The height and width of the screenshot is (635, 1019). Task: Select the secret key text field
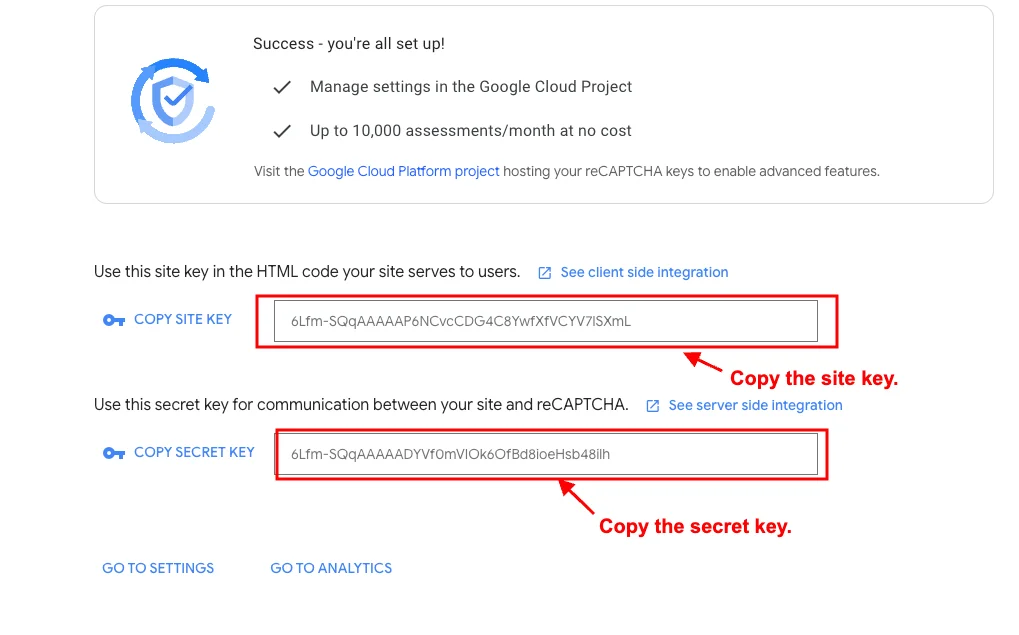pos(545,454)
